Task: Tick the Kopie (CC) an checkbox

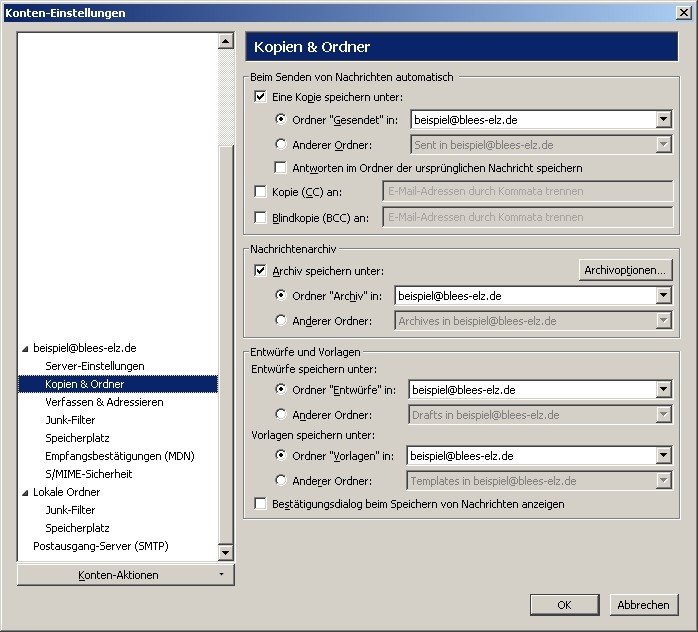Action: click(x=260, y=192)
